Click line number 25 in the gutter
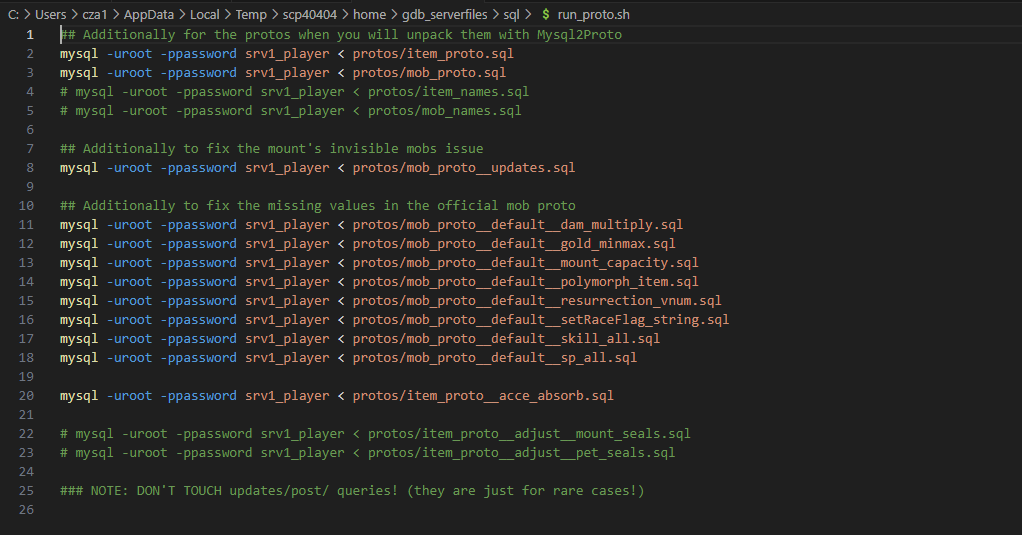This screenshot has width=1022, height=535. click(27, 491)
